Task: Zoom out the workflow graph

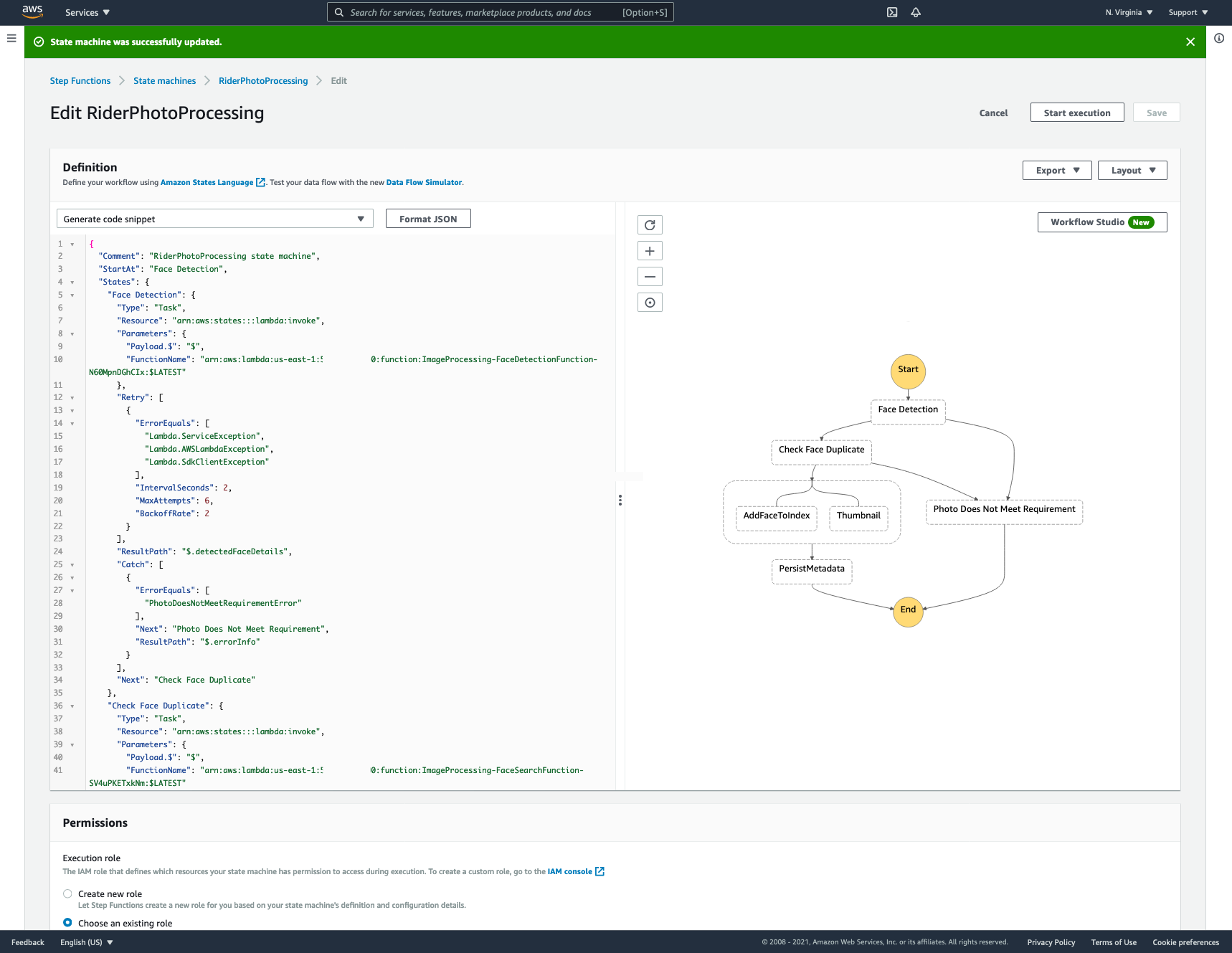Action: (650, 277)
